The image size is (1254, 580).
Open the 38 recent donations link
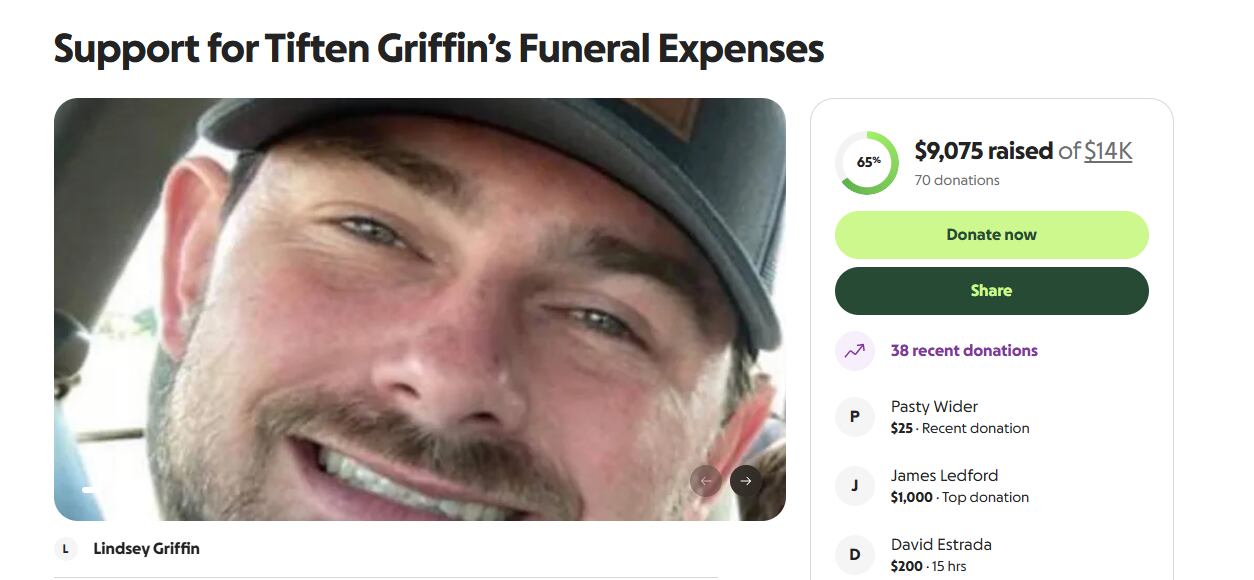pos(964,351)
